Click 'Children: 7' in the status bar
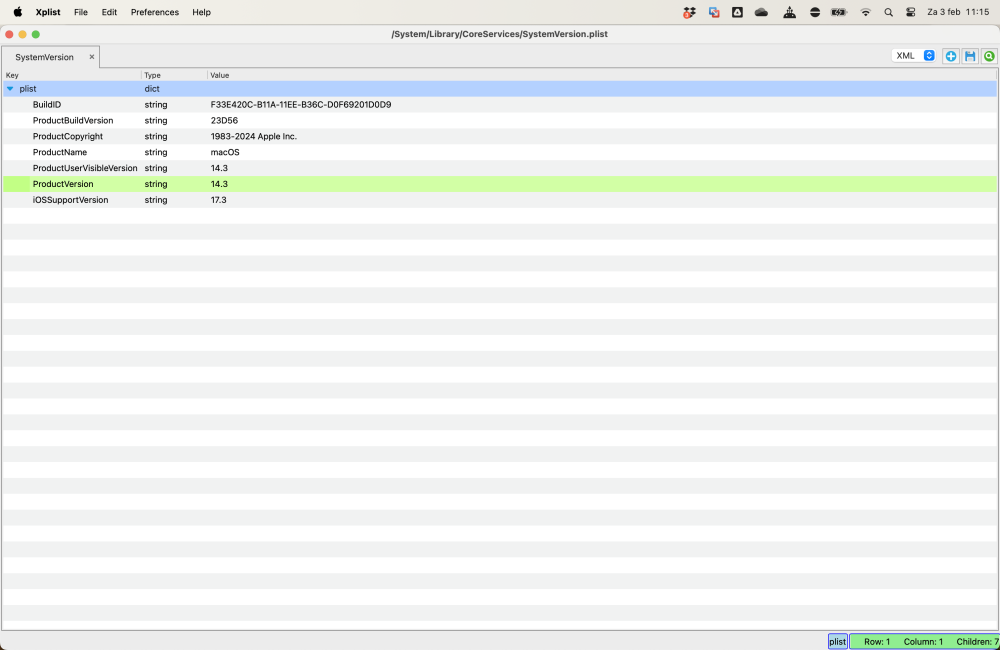 [978, 642]
